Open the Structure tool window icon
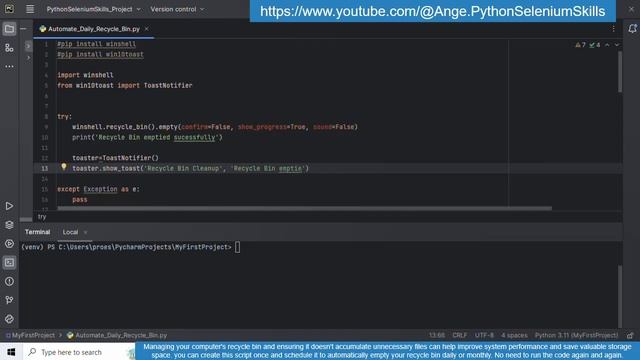 (9, 48)
